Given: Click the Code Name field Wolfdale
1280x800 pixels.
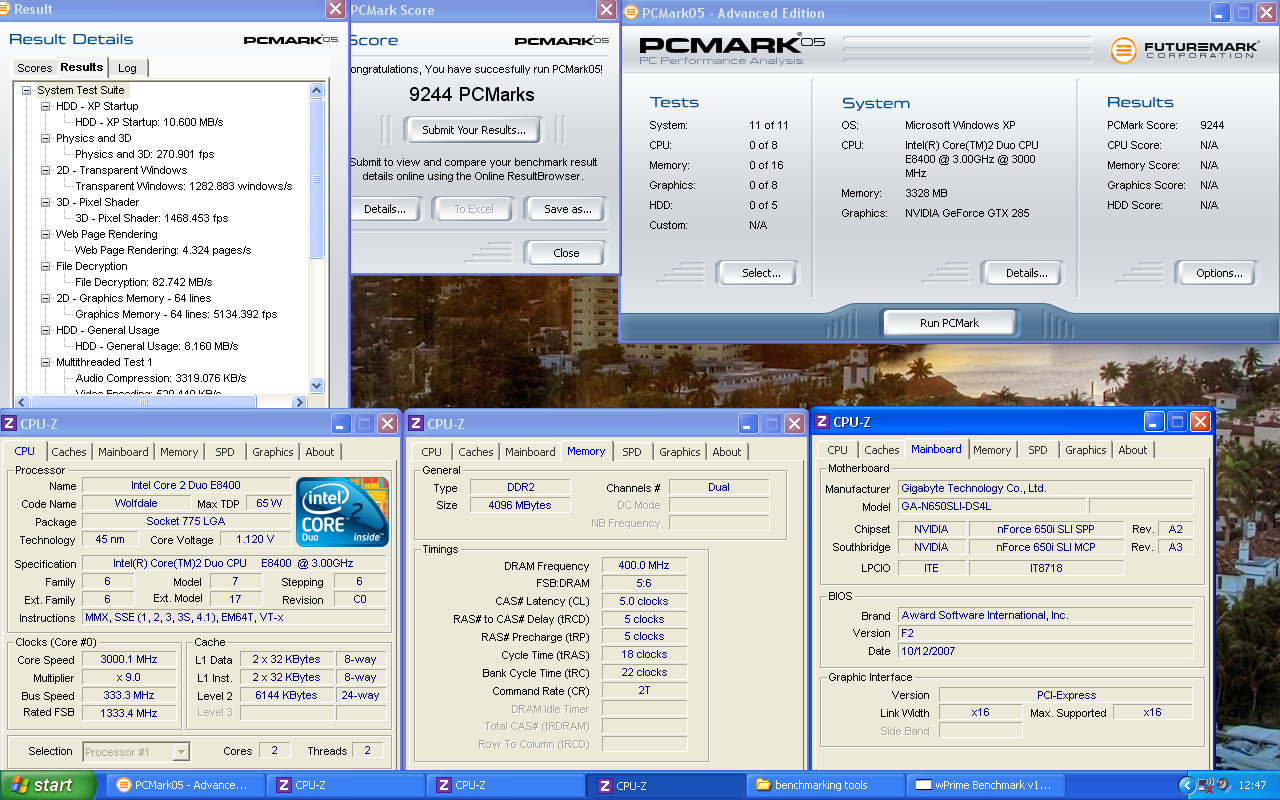Looking at the screenshot, I should click(x=136, y=504).
